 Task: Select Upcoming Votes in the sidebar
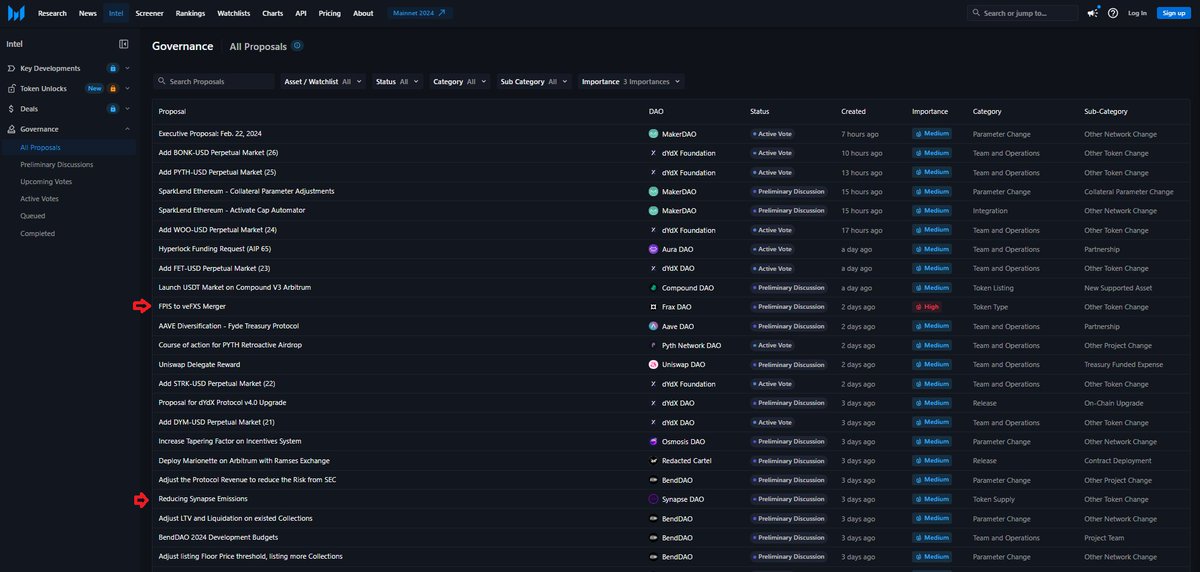coord(45,182)
